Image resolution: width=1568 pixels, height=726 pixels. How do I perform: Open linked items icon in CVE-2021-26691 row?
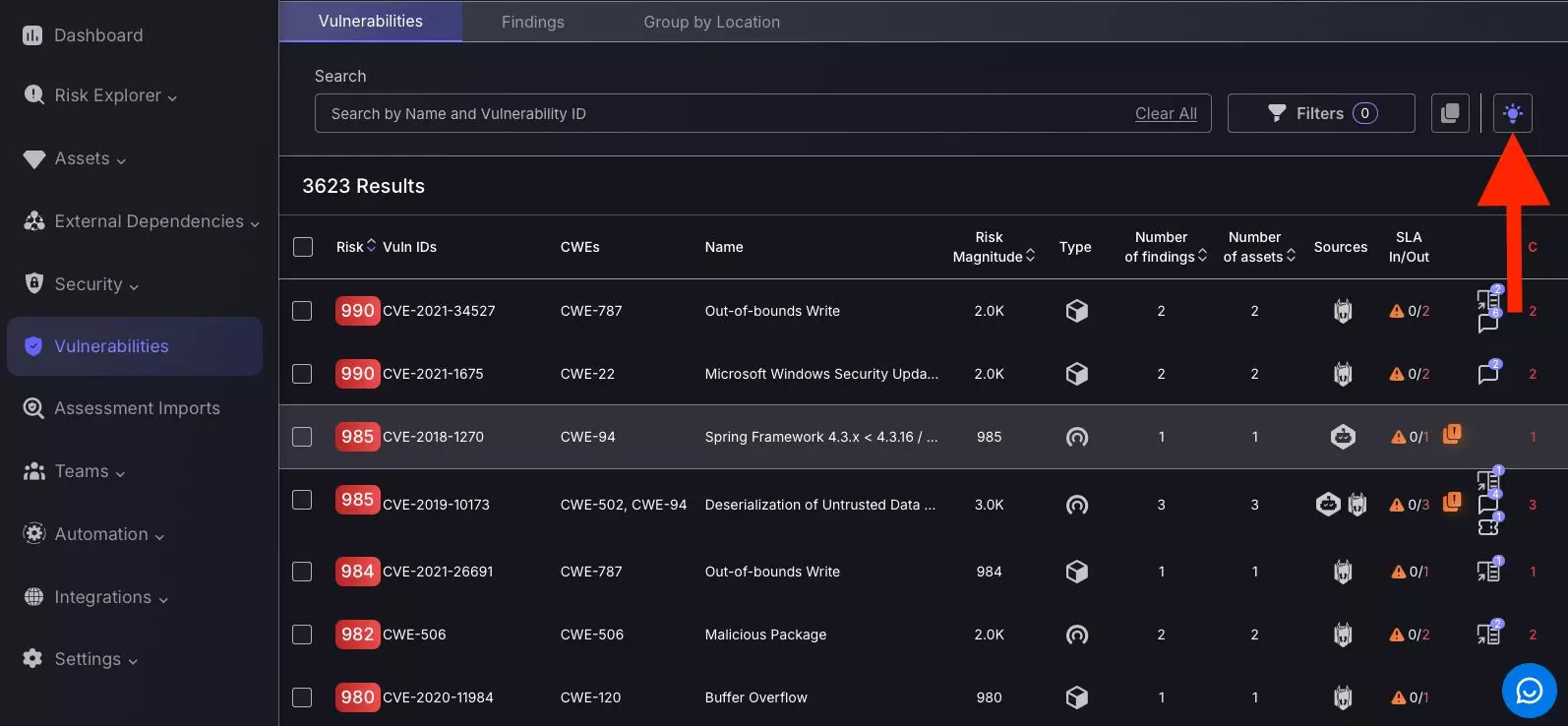(1488, 571)
